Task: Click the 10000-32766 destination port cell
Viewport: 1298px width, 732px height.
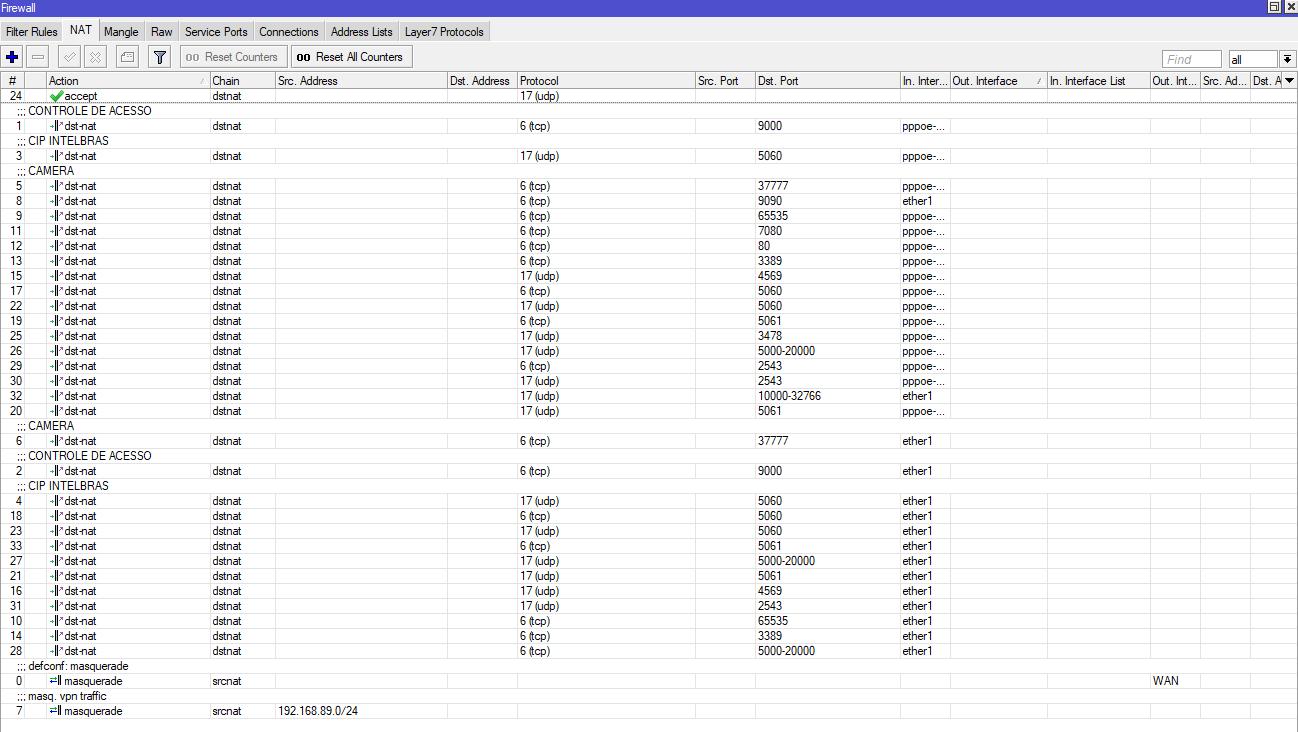Action: [x=828, y=396]
